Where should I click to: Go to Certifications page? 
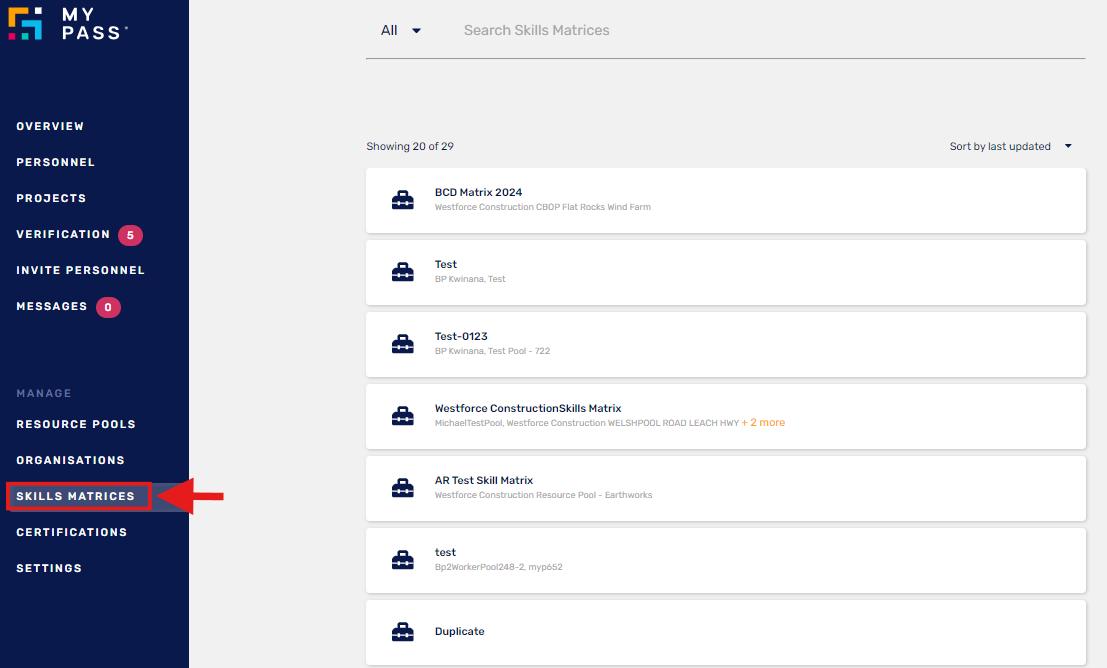[x=71, y=532]
